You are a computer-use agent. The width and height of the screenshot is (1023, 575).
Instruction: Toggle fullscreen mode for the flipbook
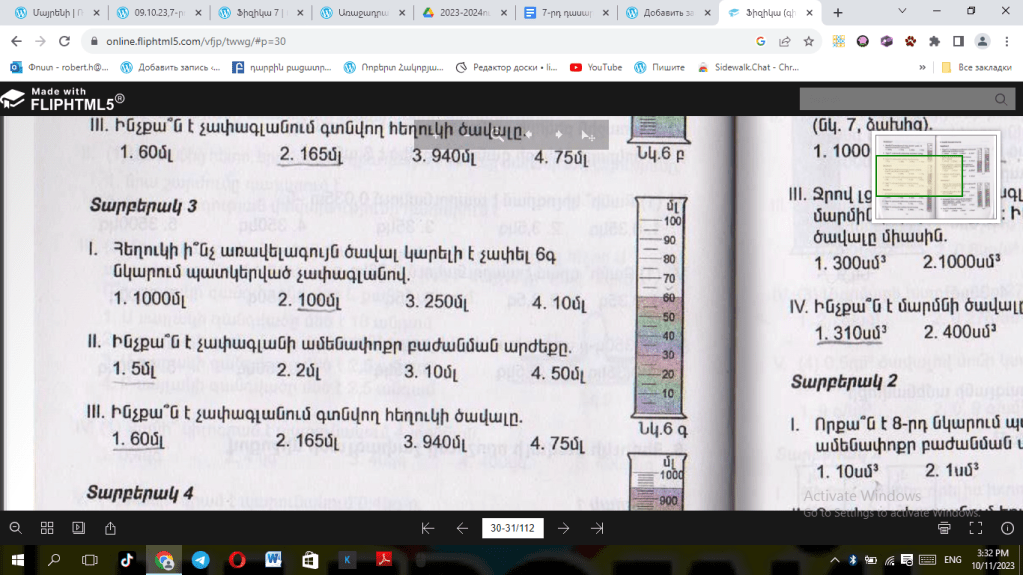click(x=975, y=528)
